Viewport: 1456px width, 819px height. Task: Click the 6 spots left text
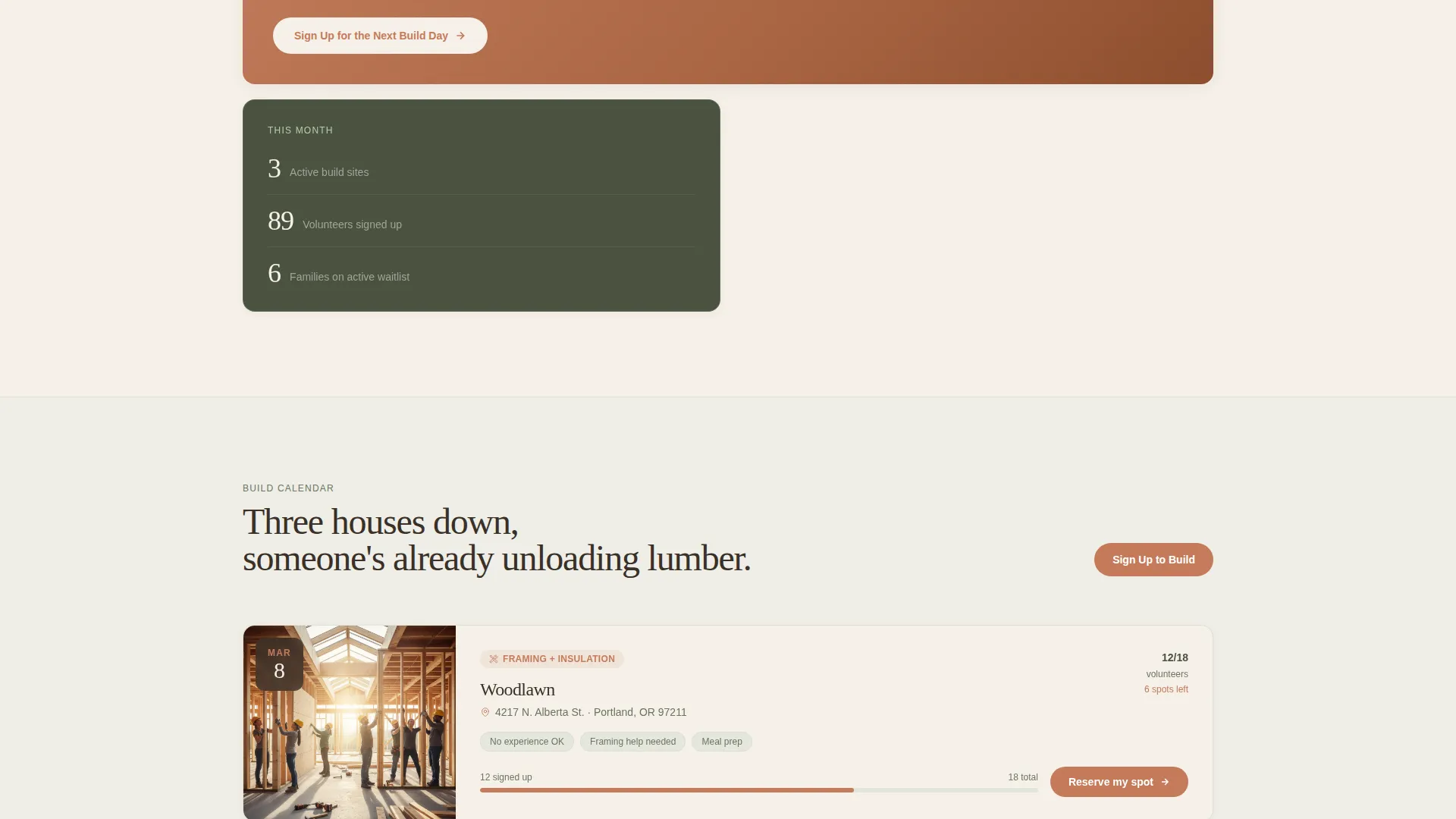(1166, 689)
